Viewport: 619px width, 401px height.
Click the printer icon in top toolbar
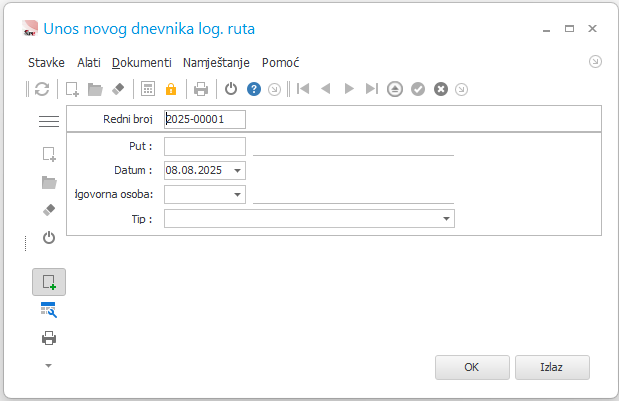pyautogui.click(x=201, y=89)
